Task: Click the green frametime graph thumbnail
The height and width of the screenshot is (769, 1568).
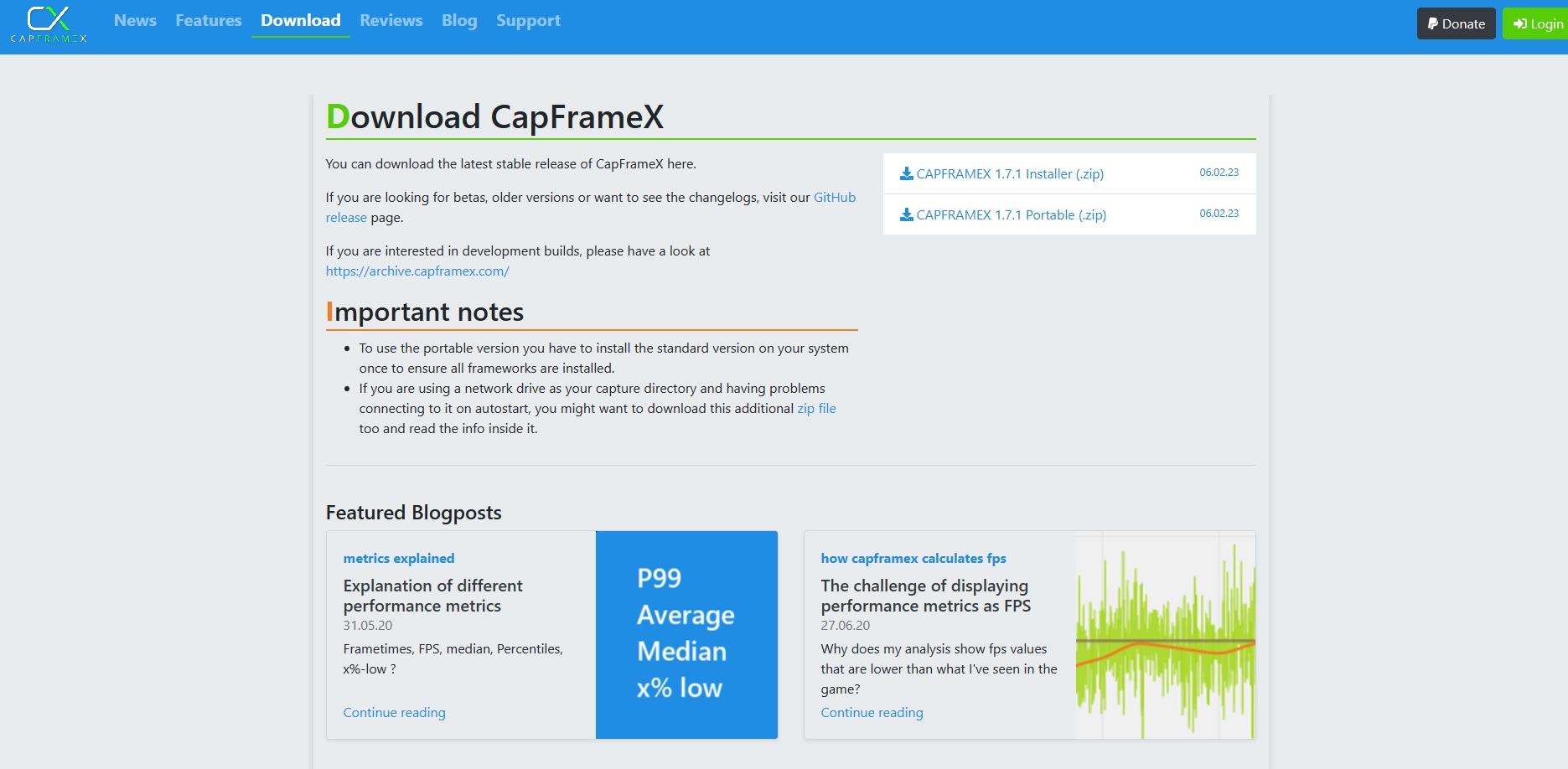Action: pyautogui.click(x=1166, y=635)
